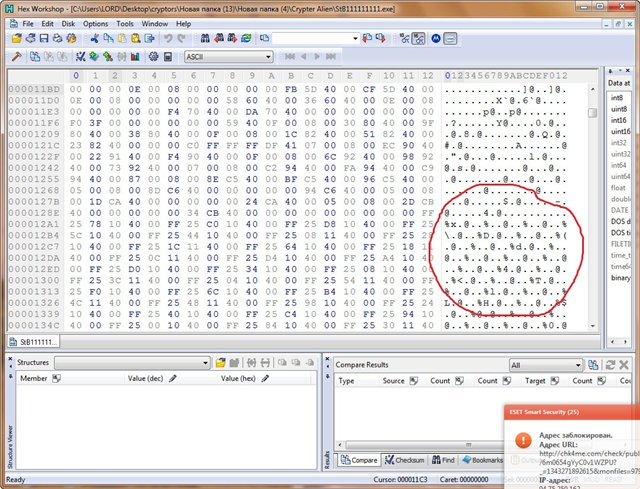Viewport: 640px width, 489px height.
Task: Click the Compare Results horizontal scrollbar
Action: (x=424, y=445)
